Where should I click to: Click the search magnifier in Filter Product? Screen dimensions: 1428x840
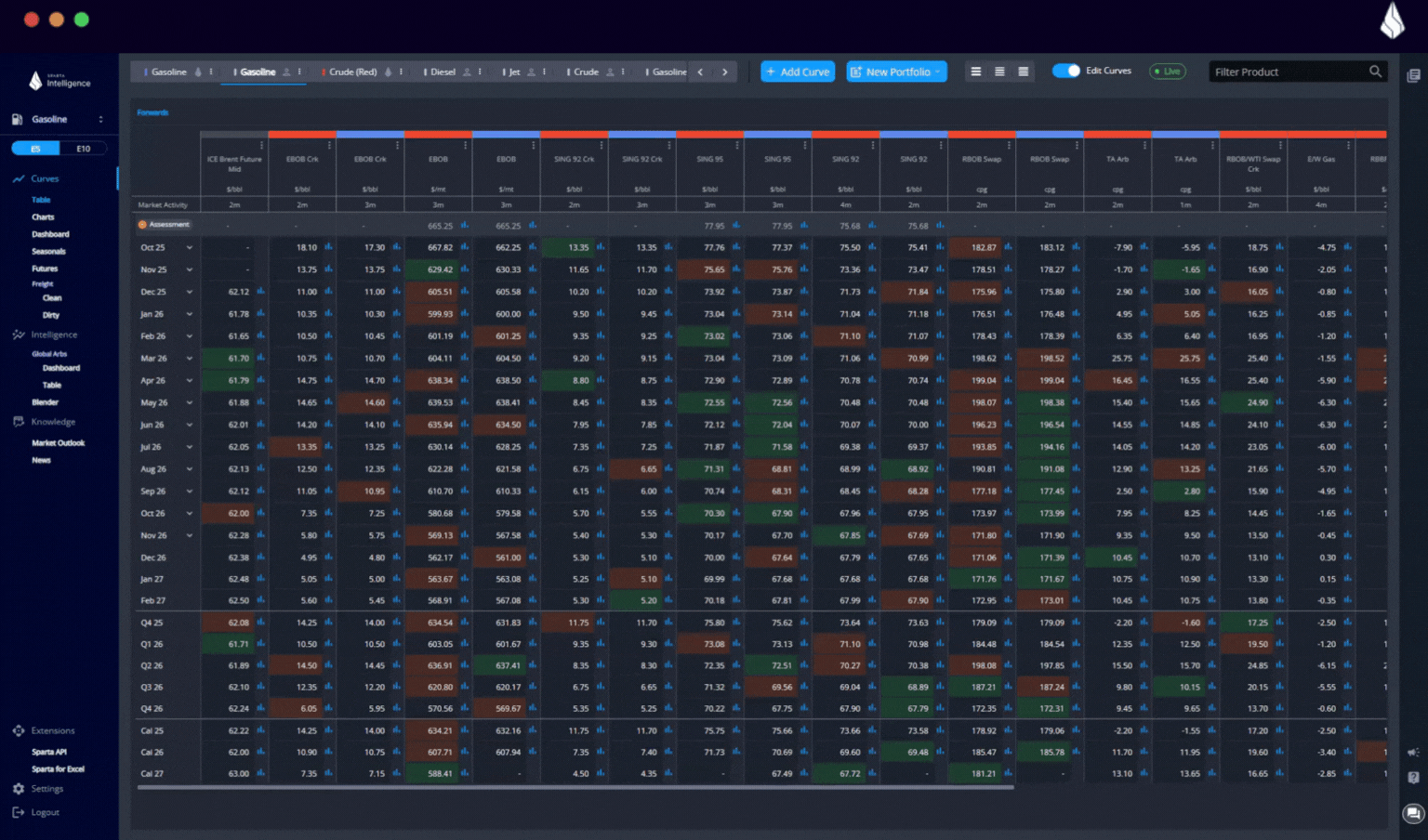[x=1375, y=72]
